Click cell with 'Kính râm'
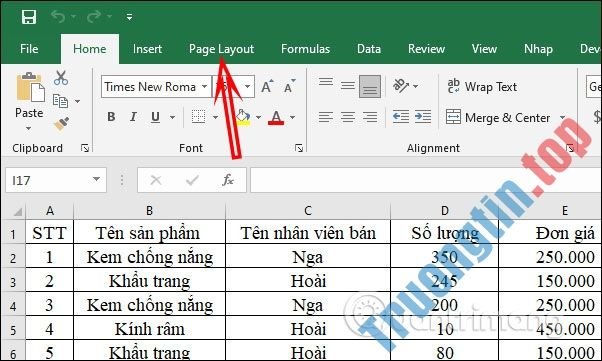 pos(149,329)
